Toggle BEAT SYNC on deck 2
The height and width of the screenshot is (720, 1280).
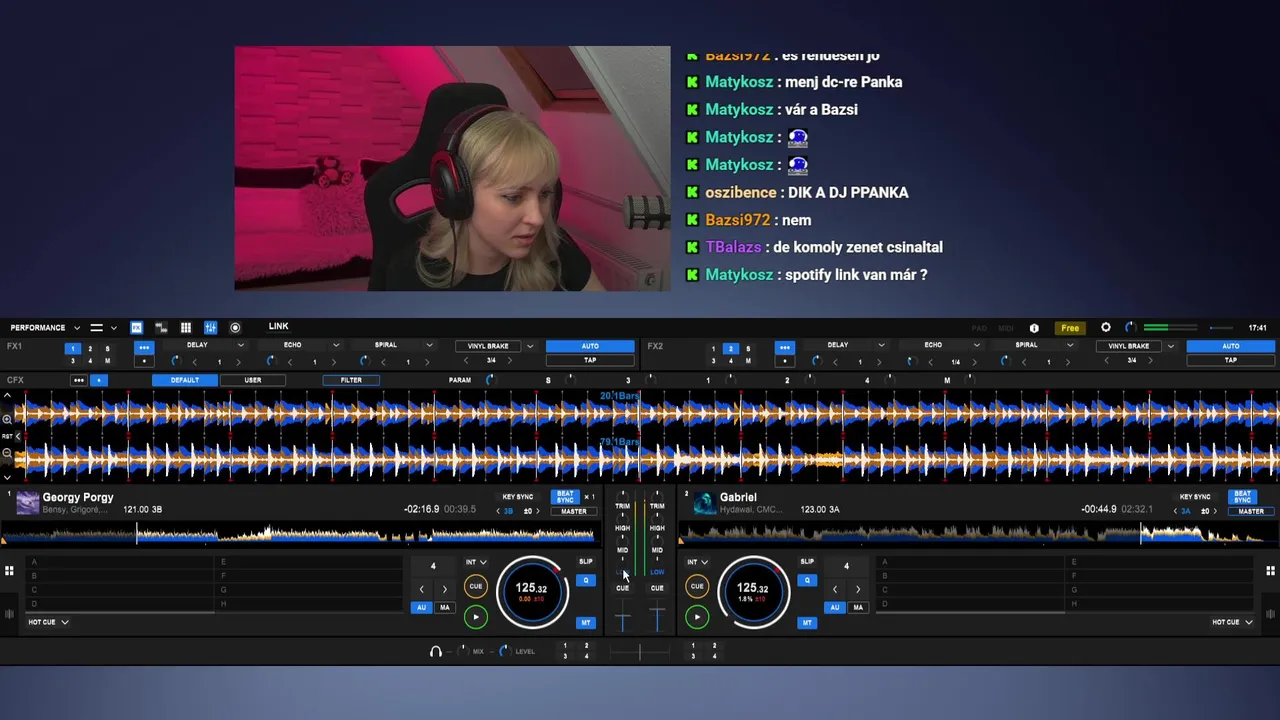(x=1242, y=497)
